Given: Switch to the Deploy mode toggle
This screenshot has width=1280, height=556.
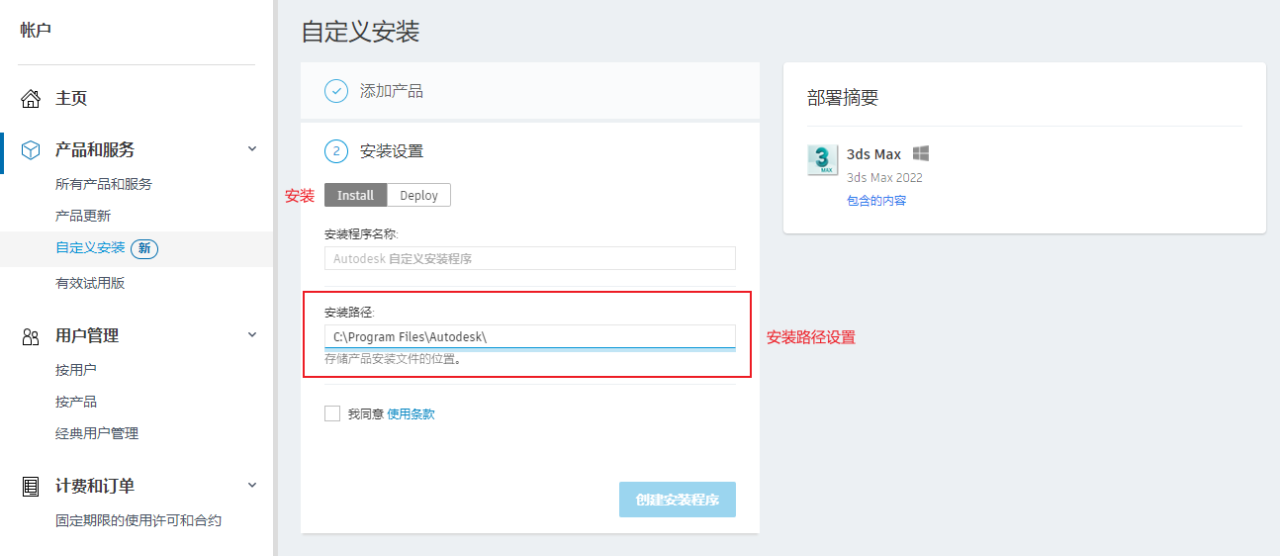Looking at the screenshot, I should (419, 195).
